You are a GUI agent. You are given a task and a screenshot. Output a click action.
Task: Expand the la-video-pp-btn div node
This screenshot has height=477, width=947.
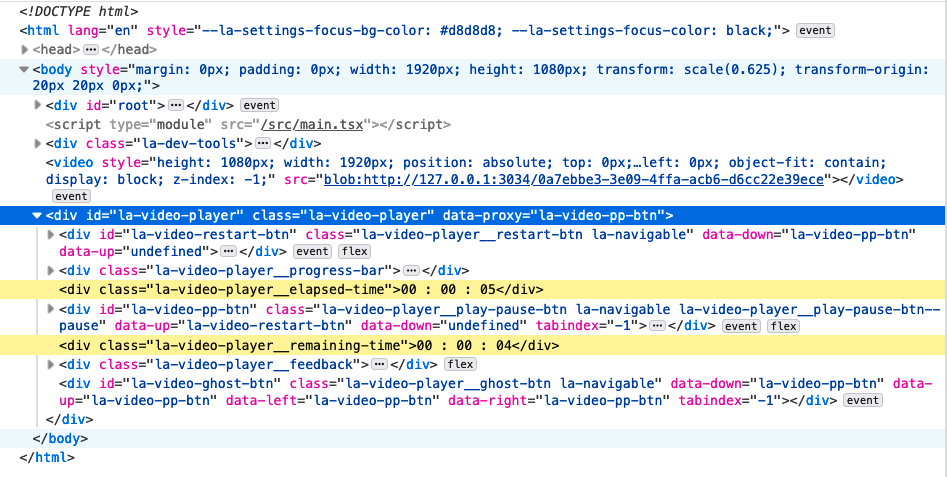coord(51,309)
